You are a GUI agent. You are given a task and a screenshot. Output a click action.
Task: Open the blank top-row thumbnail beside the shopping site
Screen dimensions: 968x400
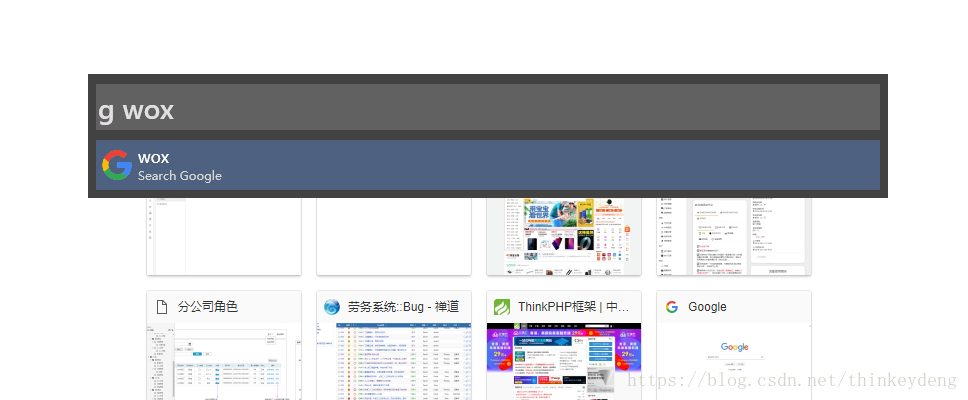pyautogui.click(x=394, y=236)
